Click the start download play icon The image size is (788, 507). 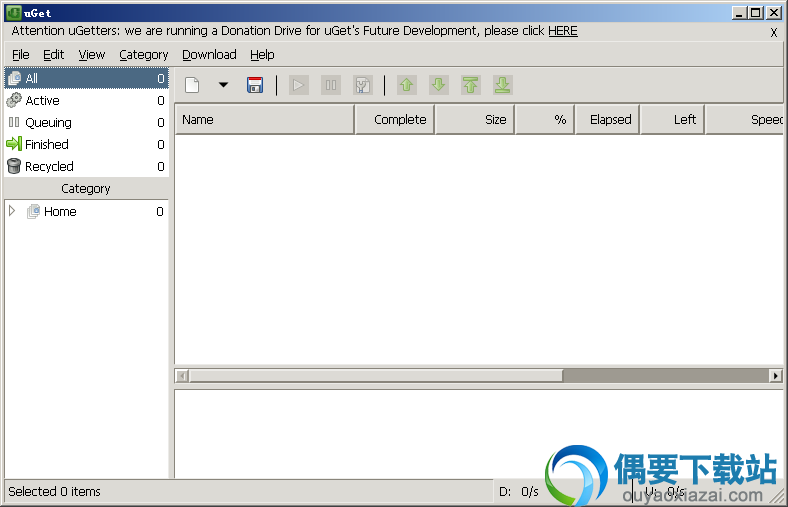299,85
